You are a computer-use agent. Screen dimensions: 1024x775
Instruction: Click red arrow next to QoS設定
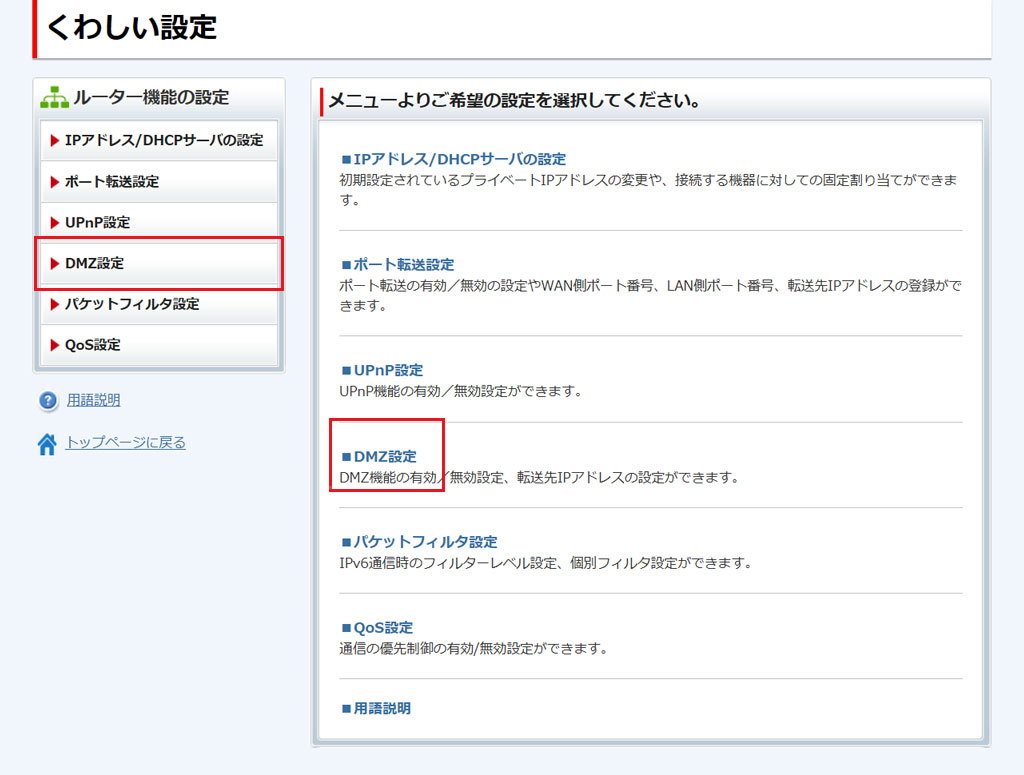coord(55,345)
